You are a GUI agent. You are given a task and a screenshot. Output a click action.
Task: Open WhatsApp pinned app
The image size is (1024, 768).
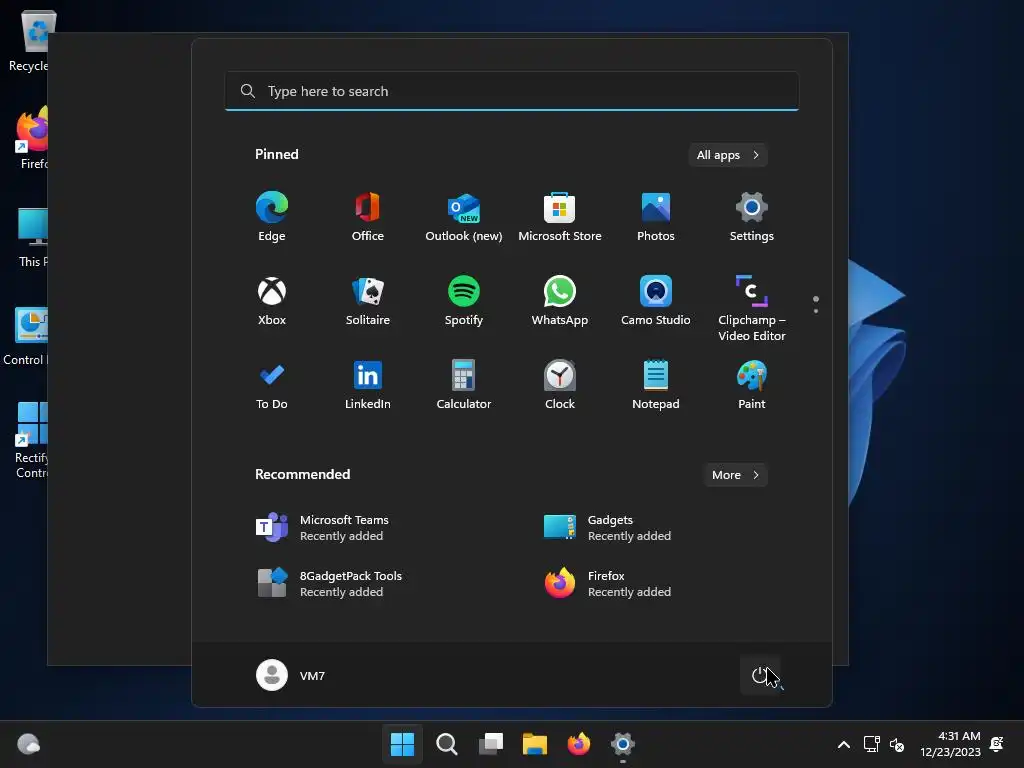(x=560, y=300)
